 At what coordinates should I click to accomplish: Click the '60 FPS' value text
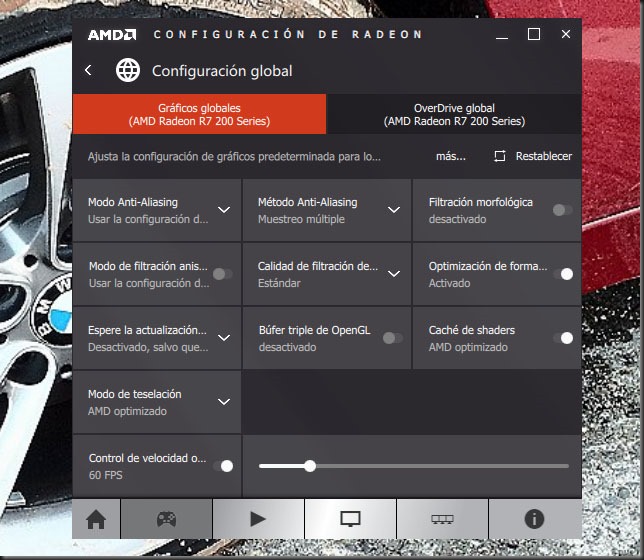pyautogui.click(x=106, y=475)
